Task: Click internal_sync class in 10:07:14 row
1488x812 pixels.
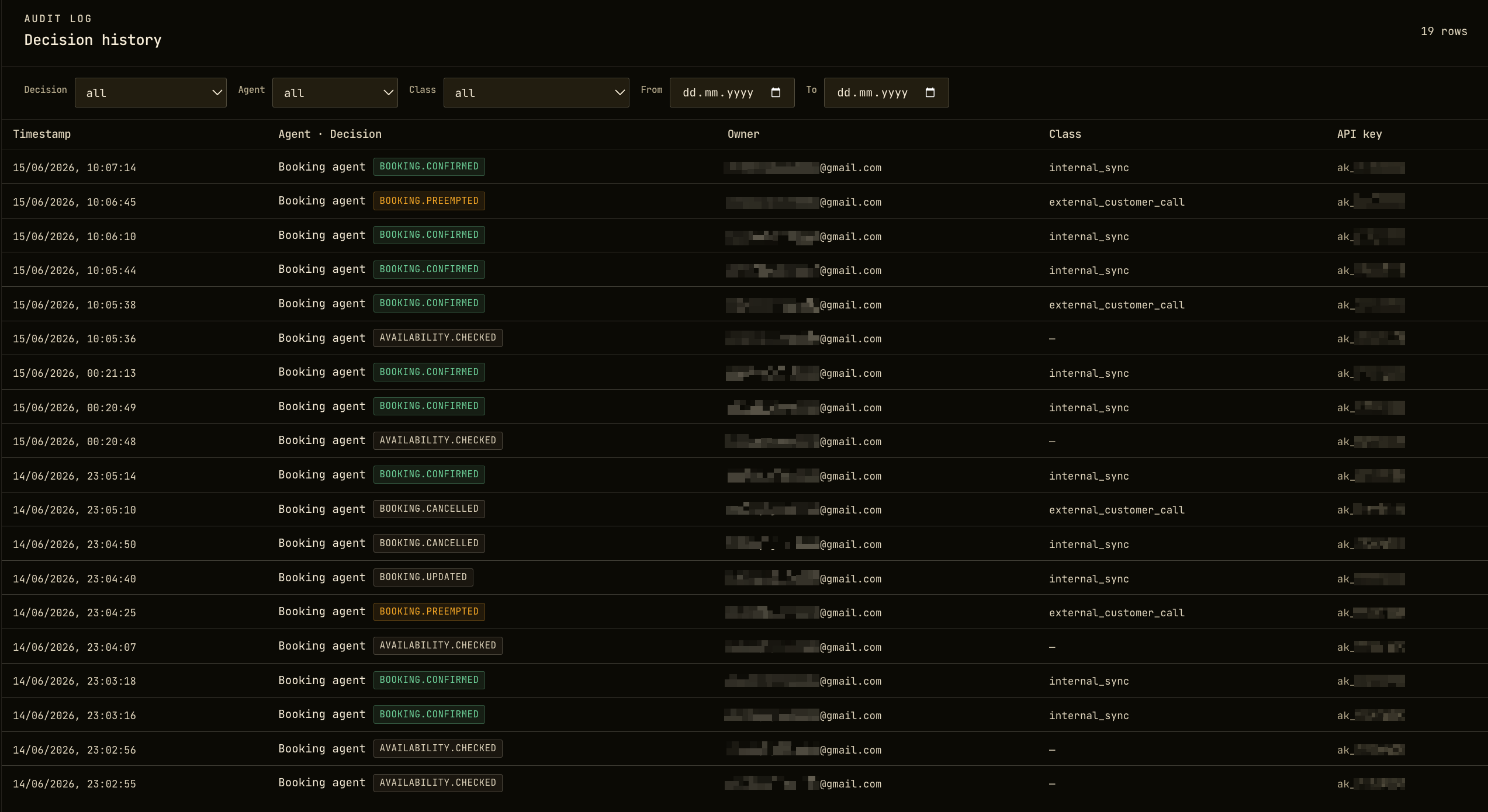Action: pos(1089,168)
